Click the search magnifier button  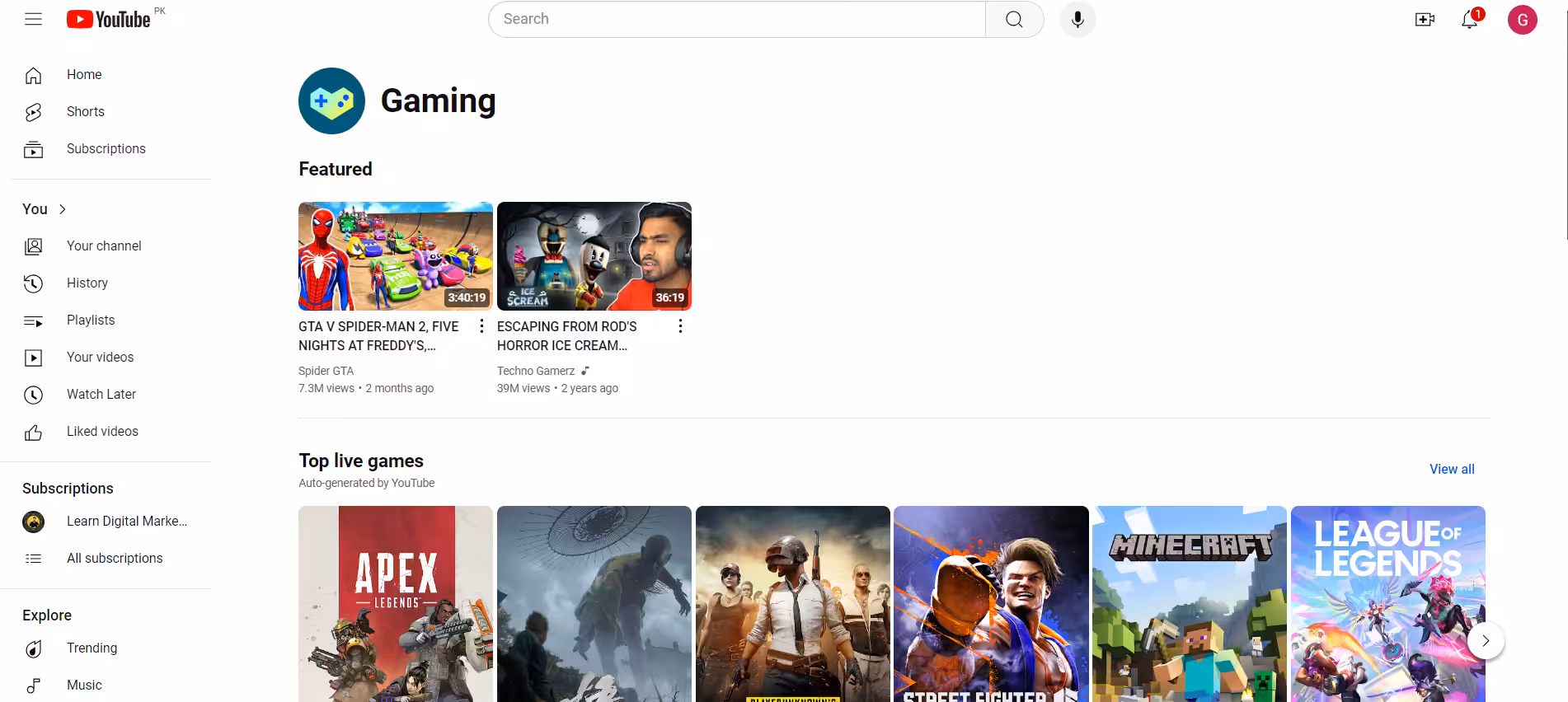click(x=1014, y=19)
